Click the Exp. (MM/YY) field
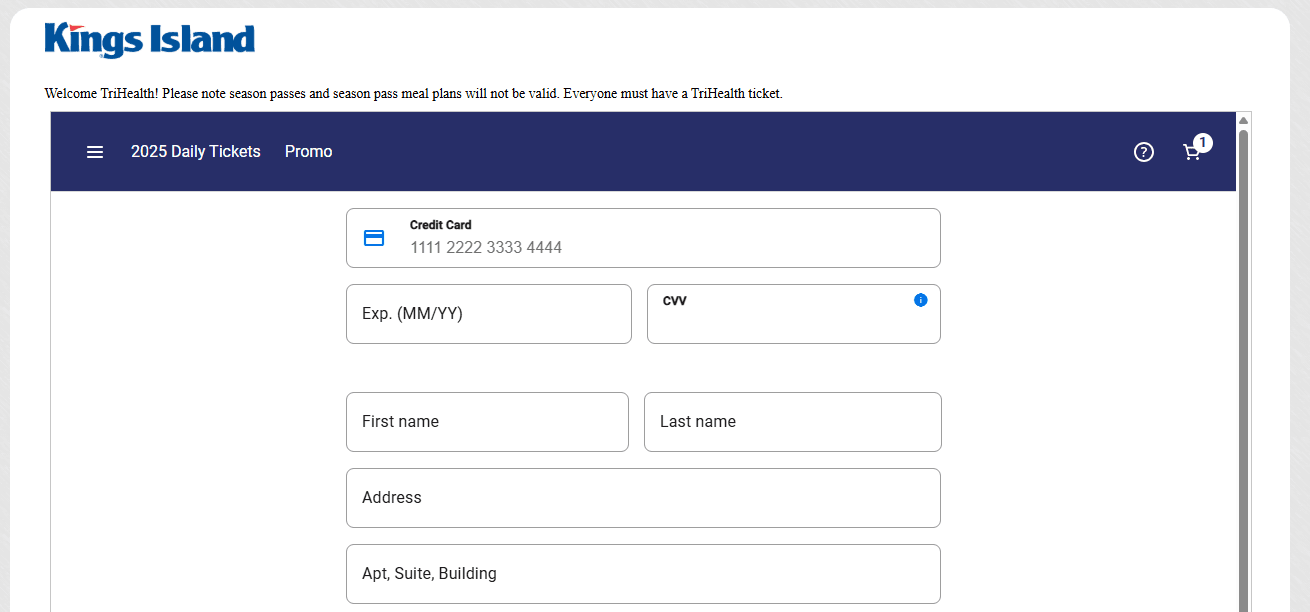The width and height of the screenshot is (1310, 612). coord(489,314)
